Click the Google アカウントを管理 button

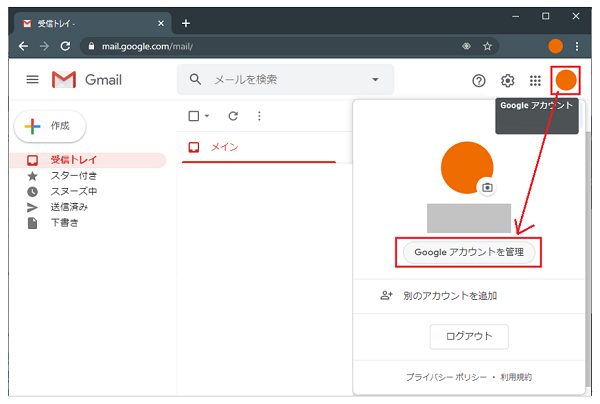click(468, 253)
